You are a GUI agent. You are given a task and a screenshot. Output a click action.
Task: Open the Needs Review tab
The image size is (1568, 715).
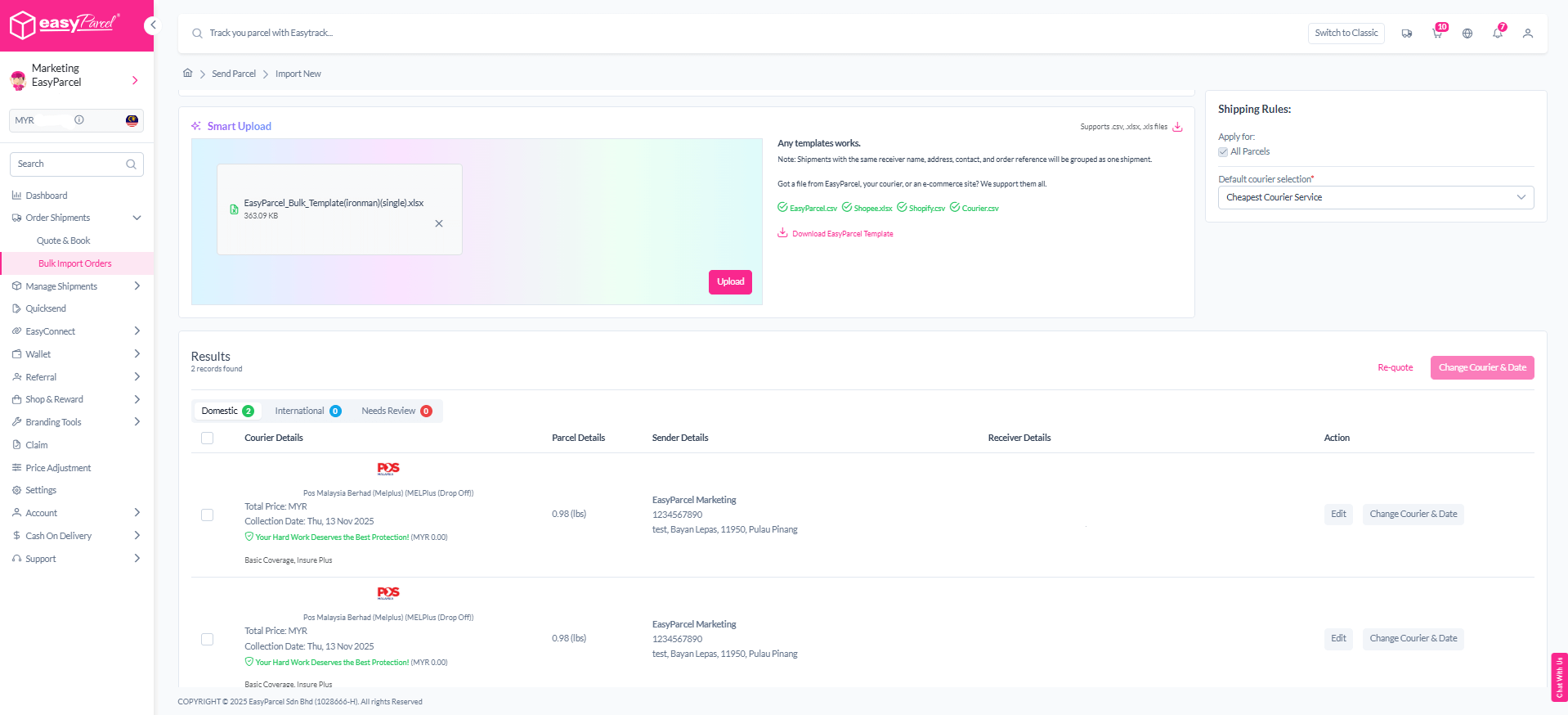[x=396, y=411]
